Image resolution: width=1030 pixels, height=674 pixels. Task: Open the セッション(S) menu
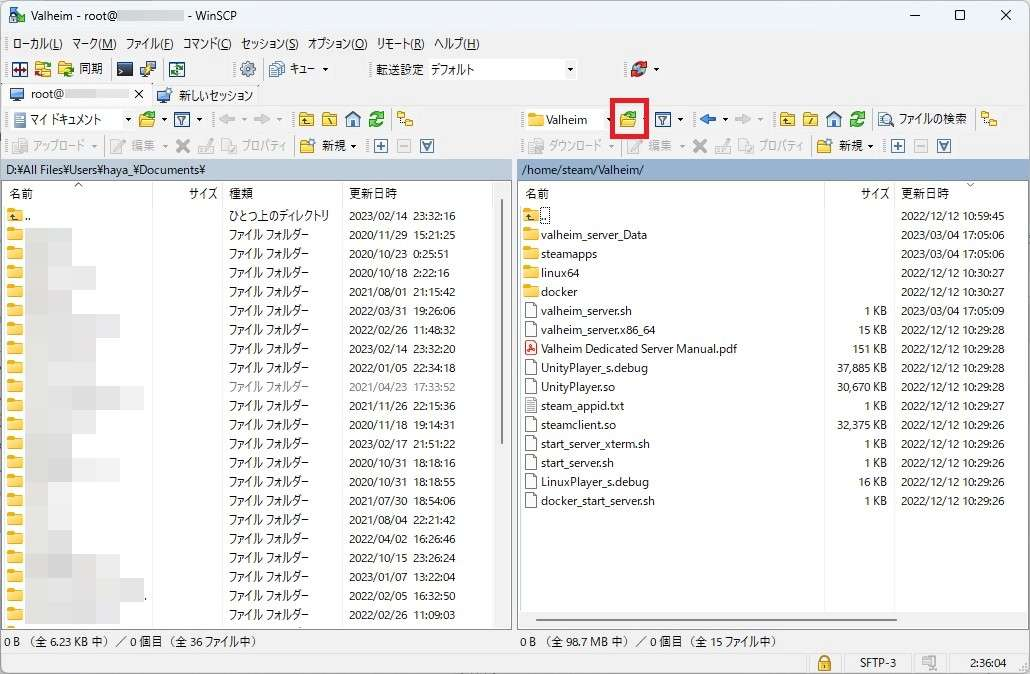269,44
